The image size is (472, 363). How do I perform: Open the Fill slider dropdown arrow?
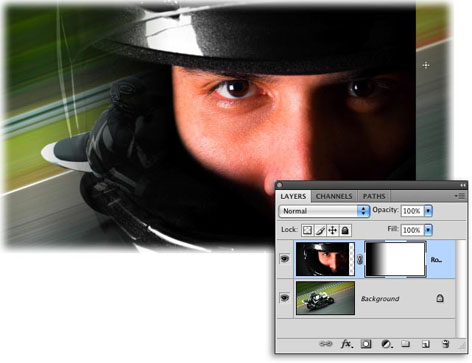coord(428,230)
